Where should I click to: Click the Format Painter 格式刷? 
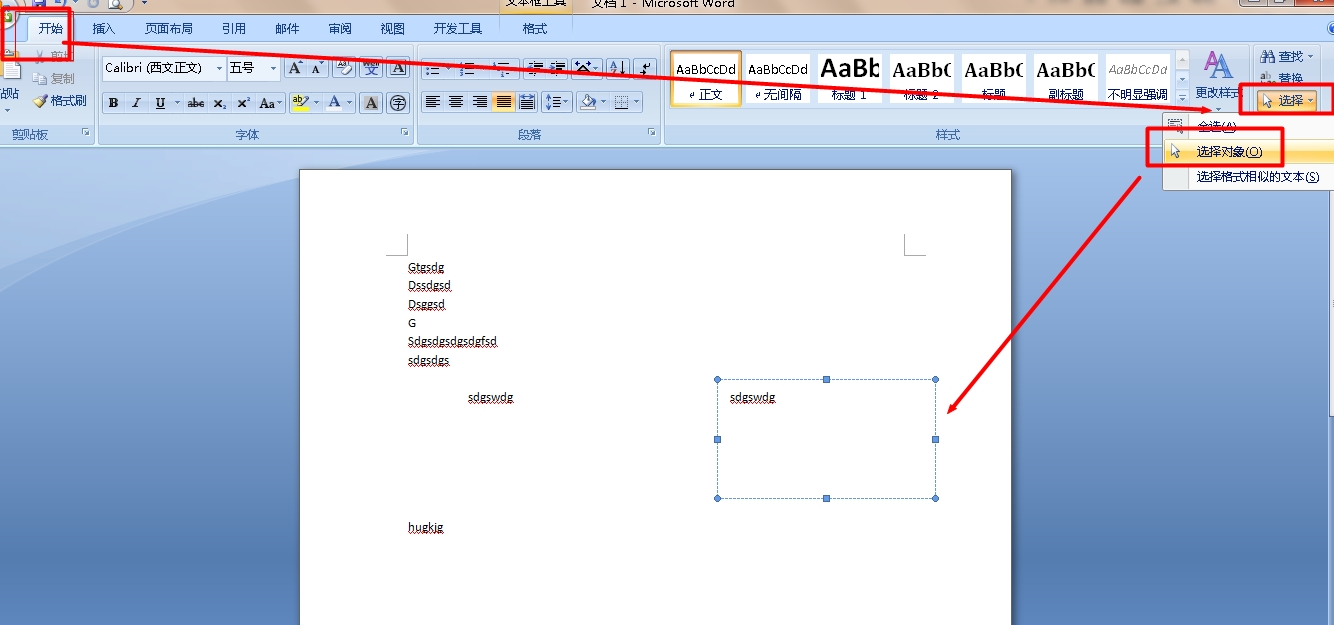(x=60, y=101)
